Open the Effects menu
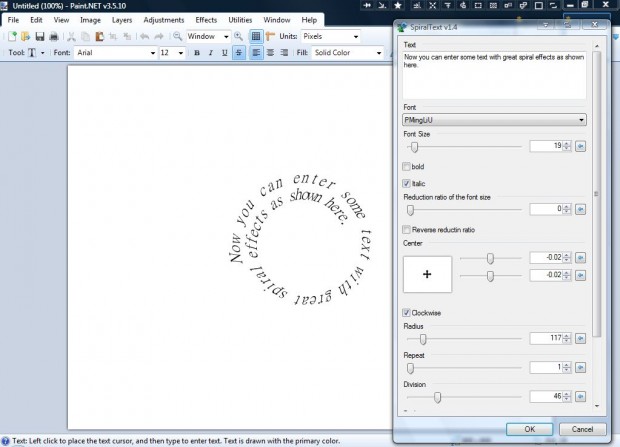Image resolution: width=620 pixels, height=447 pixels. pos(206,20)
